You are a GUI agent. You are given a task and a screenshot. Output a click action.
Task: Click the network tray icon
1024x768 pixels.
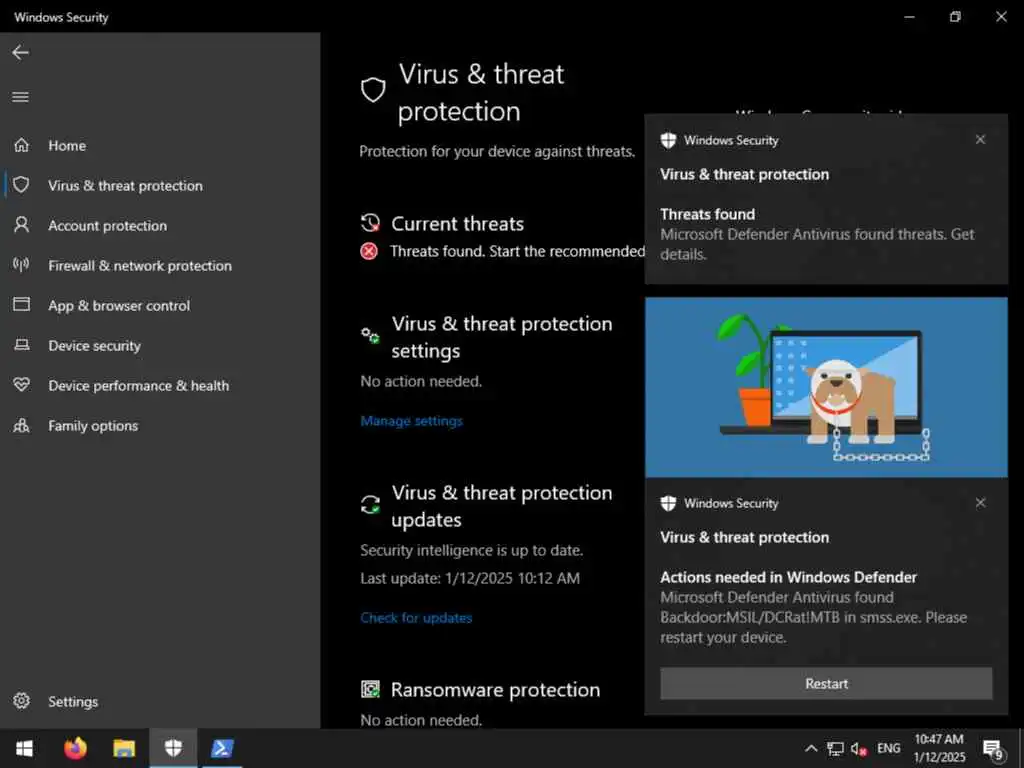(x=835, y=748)
